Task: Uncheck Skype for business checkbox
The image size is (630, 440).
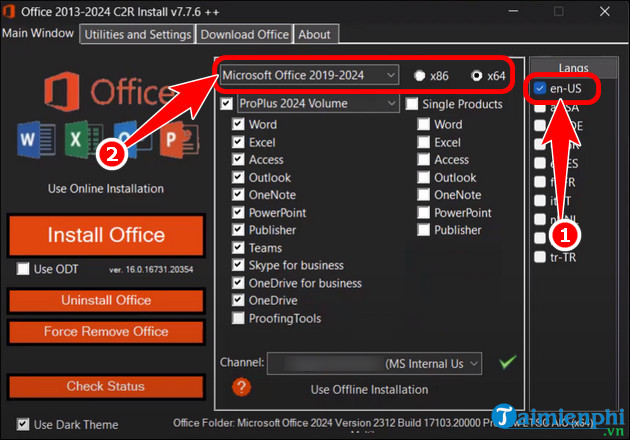Action: tap(238, 265)
